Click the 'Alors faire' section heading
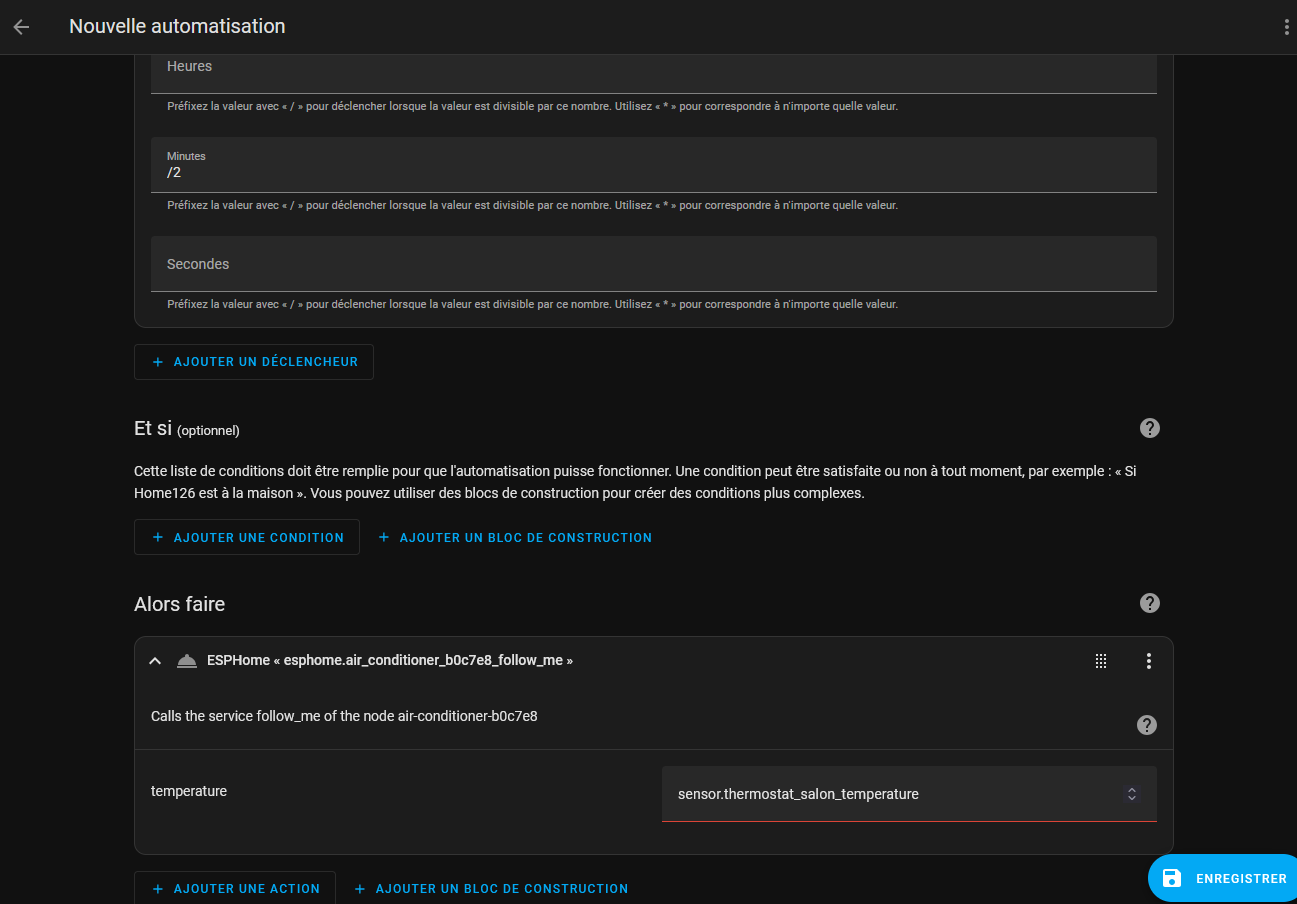This screenshot has width=1297, height=904. (180, 604)
